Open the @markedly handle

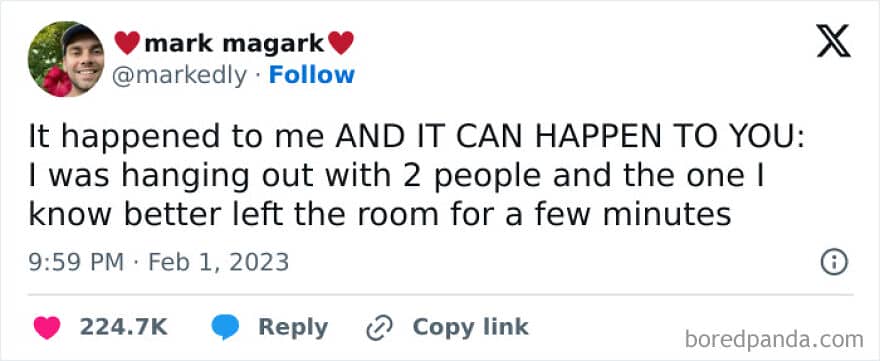(x=179, y=76)
